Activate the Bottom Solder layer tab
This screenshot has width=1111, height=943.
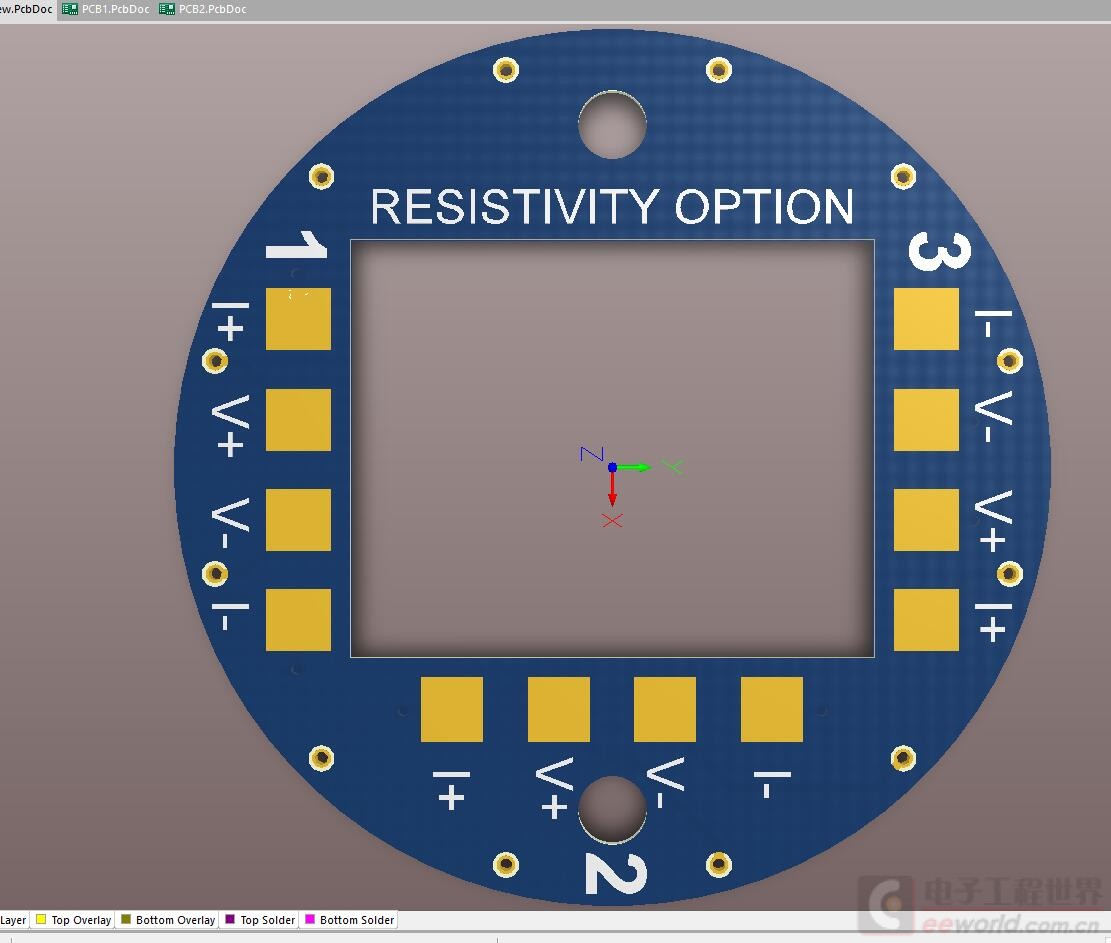[x=349, y=920]
